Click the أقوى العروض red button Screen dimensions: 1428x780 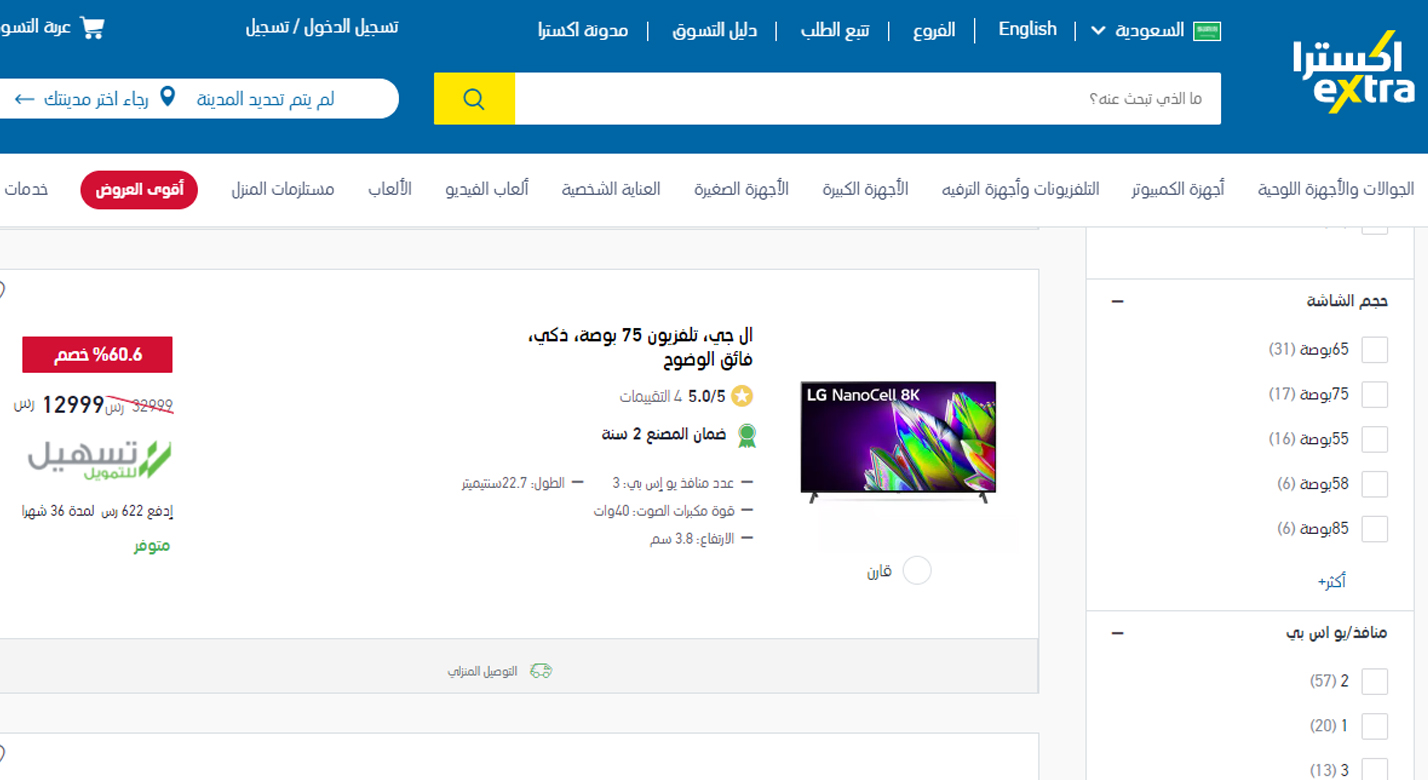[139, 190]
